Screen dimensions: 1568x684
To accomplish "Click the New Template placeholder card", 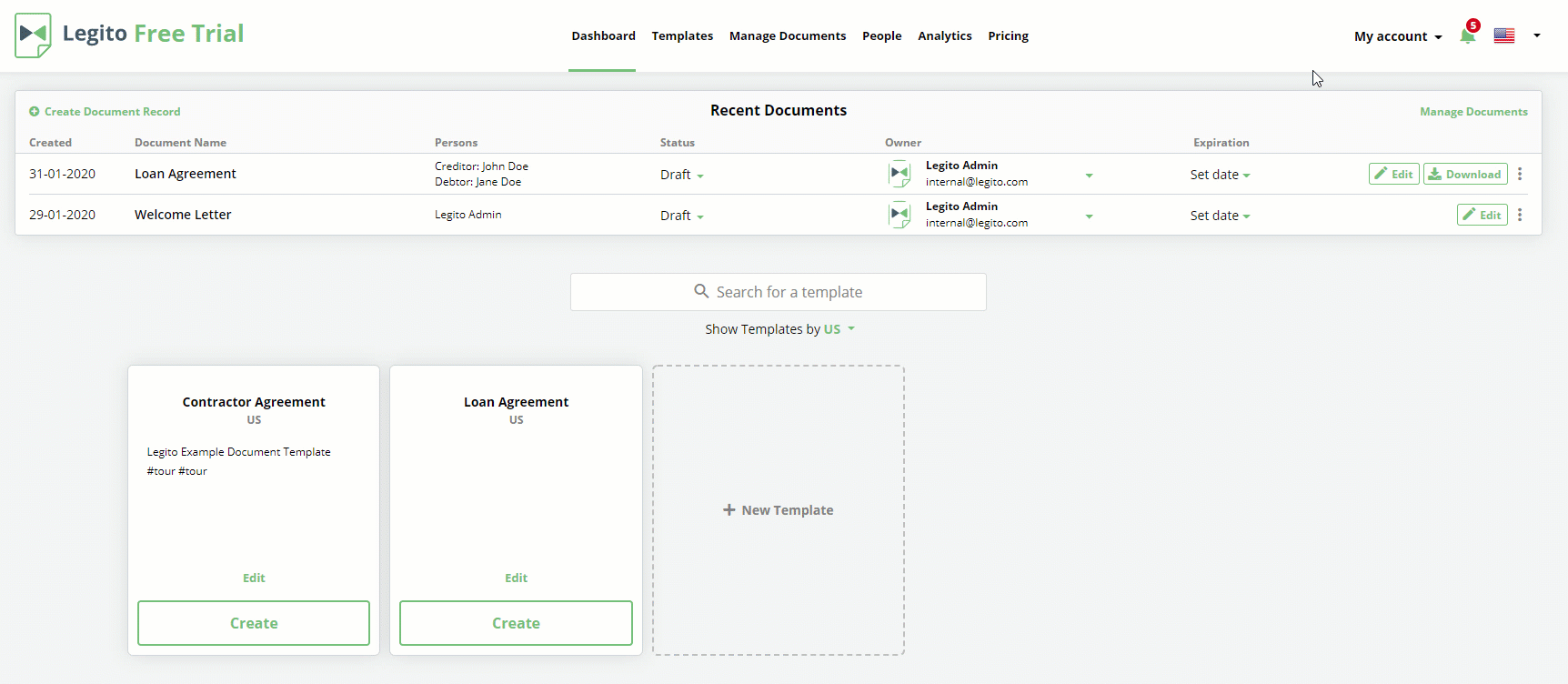I will (779, 510).
